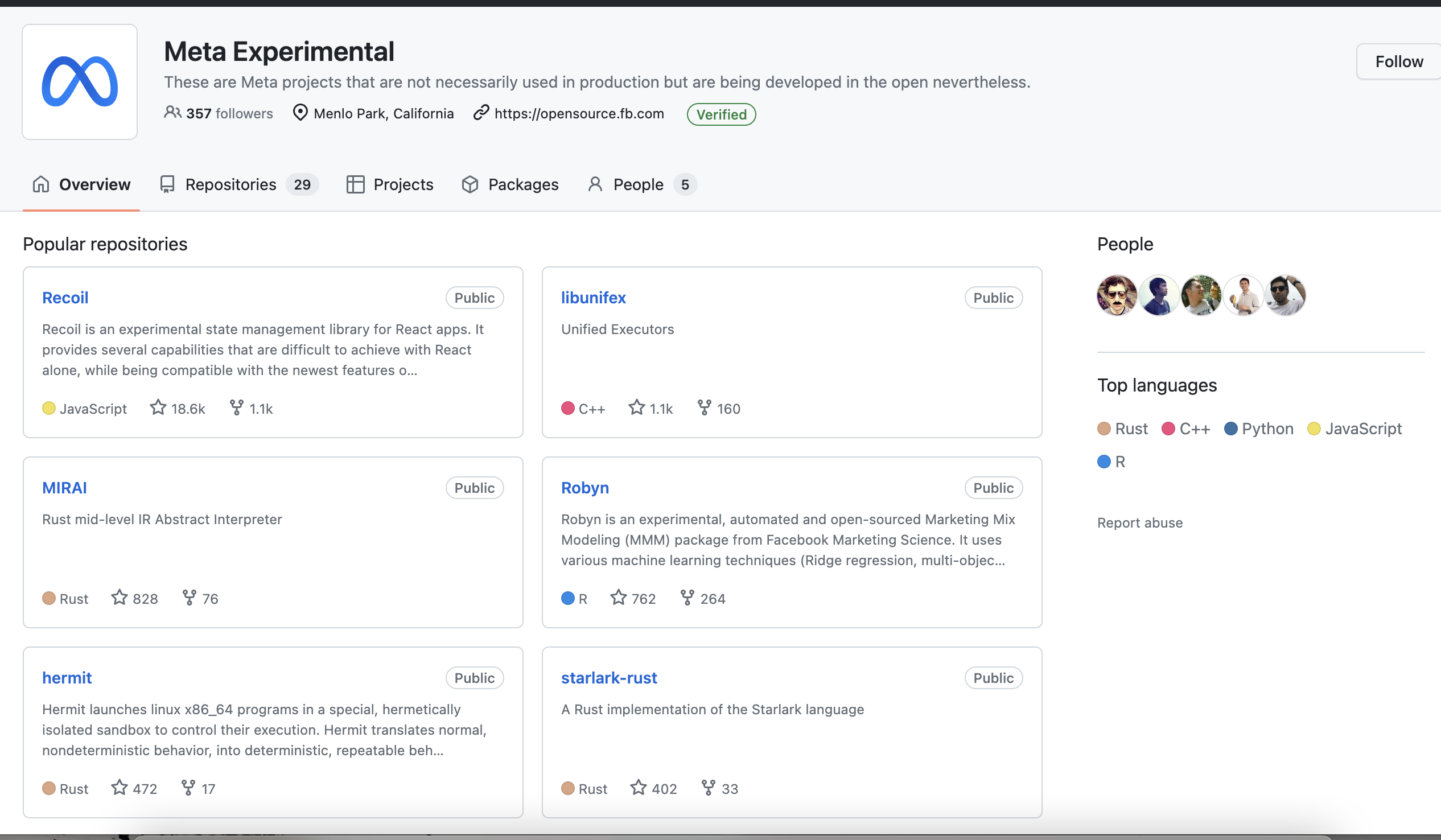This screenshot has height=840, width=1441.
Task: Open the opensource.fb.com website link
Action: click(579, 114)
